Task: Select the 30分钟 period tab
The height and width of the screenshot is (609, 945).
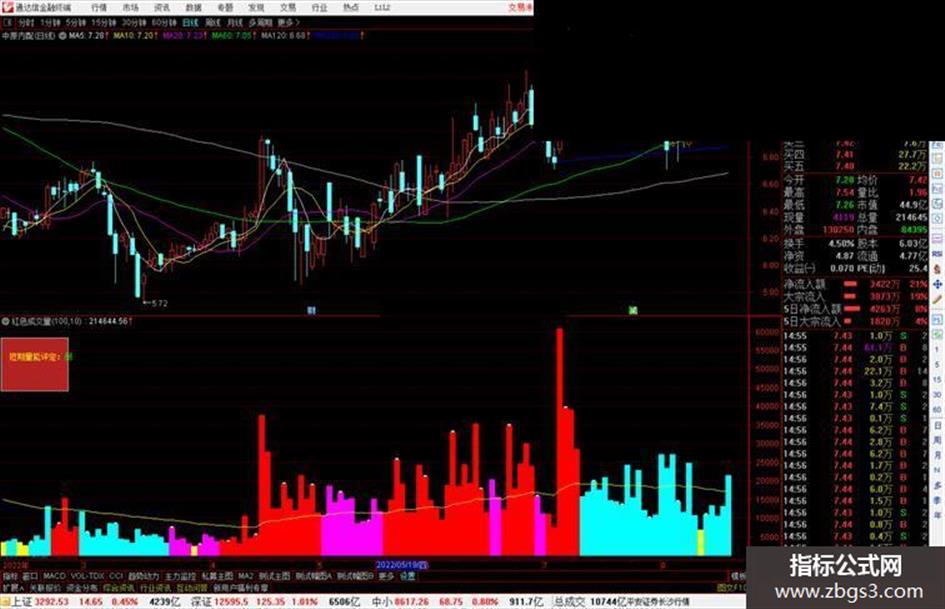Action: click(134, 22)
